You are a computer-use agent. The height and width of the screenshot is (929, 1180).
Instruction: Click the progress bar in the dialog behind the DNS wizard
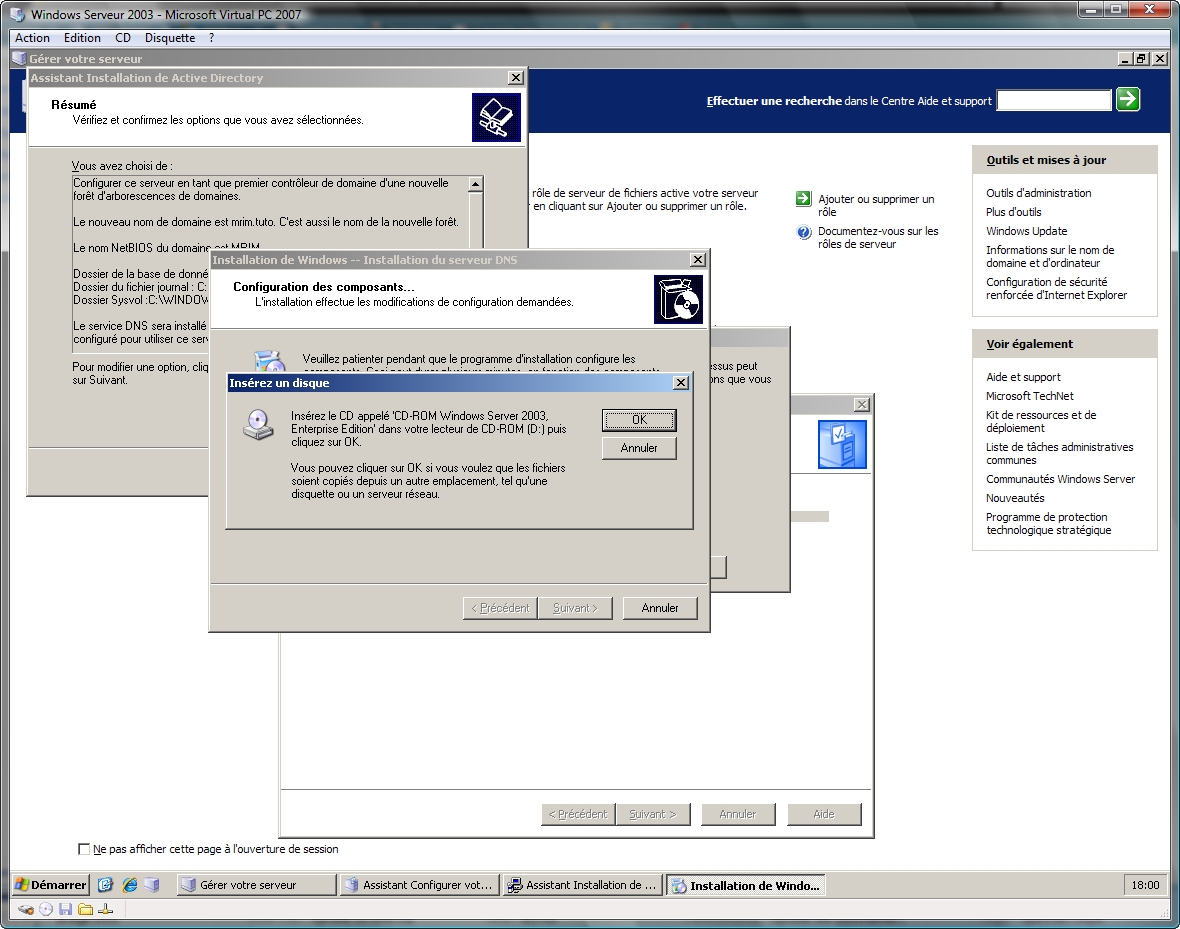tap(810, 516)
